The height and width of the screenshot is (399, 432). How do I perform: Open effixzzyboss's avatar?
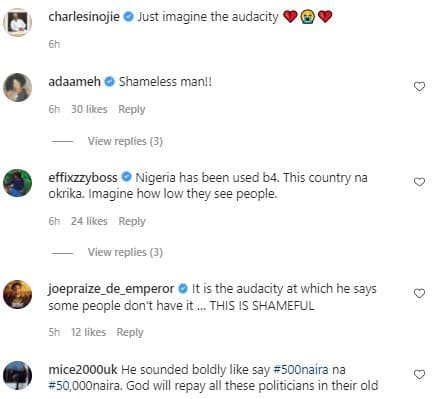(x=17, y=183)
